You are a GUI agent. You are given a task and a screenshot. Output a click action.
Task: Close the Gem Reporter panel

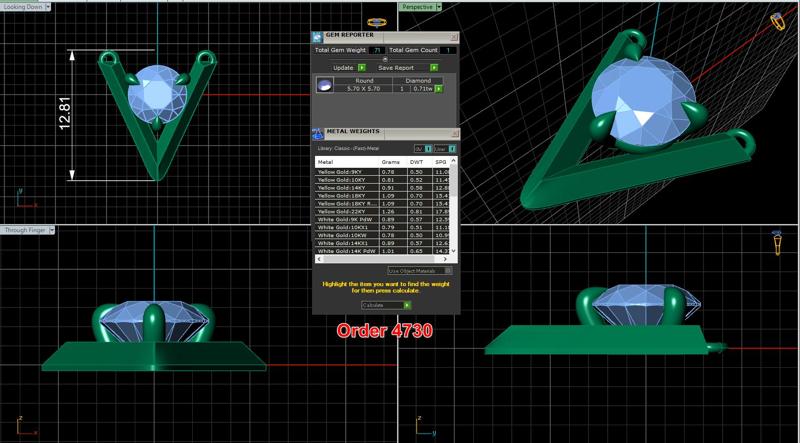coord(454,37)
